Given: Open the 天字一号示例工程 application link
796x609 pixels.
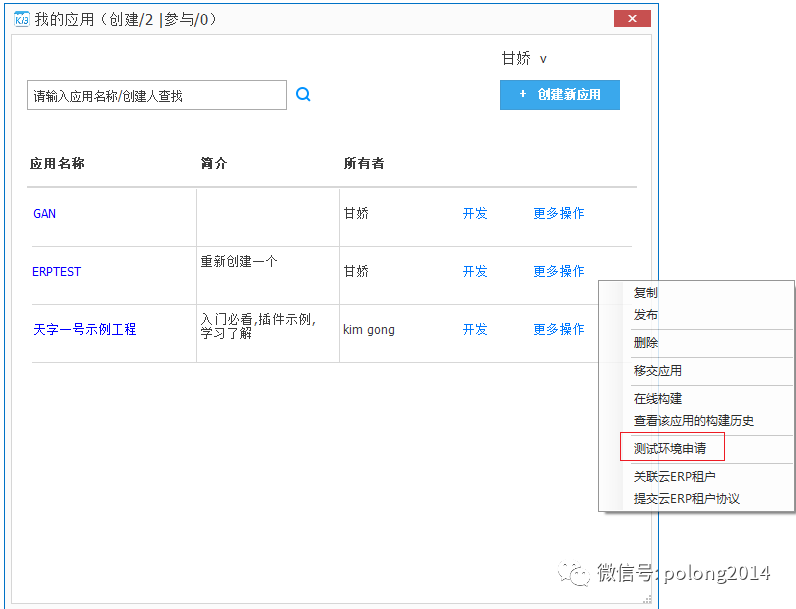Looking at the screenshot, I should pyautogui.click(x=85, y=329).
